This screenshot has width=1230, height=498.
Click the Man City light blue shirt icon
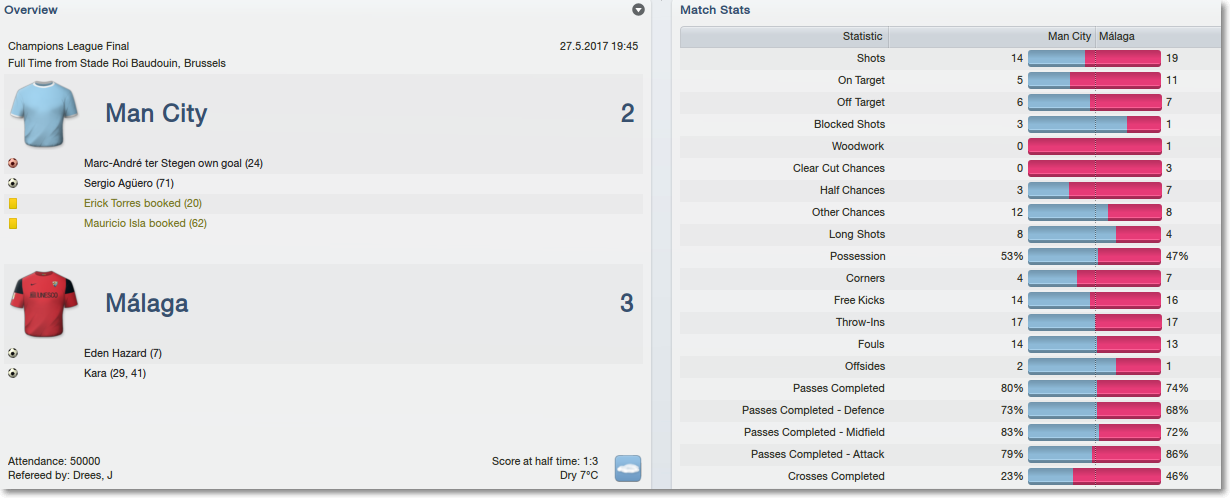point(45,113)
